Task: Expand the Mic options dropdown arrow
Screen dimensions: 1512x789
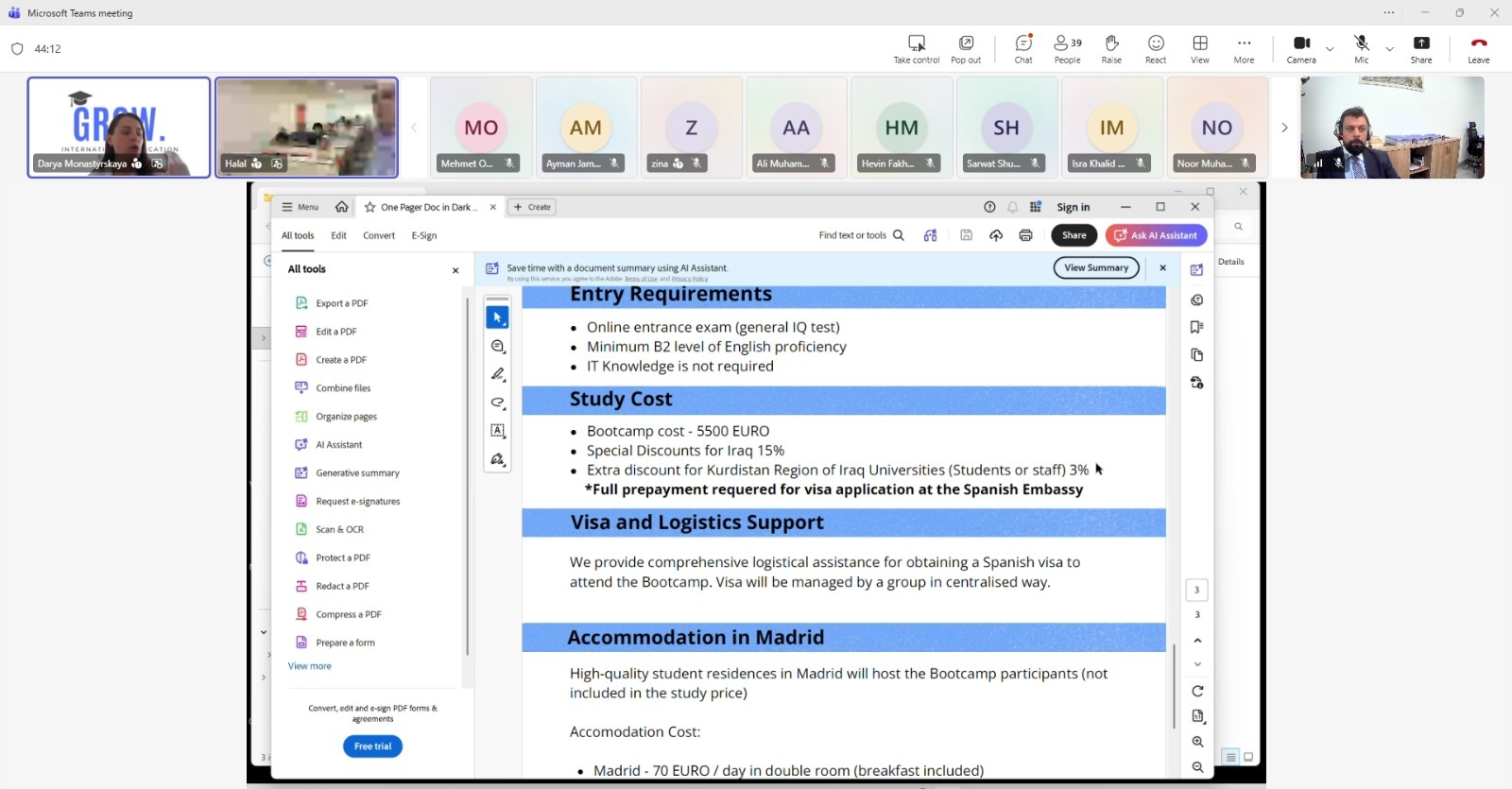Action: (x=1389, y=48)
